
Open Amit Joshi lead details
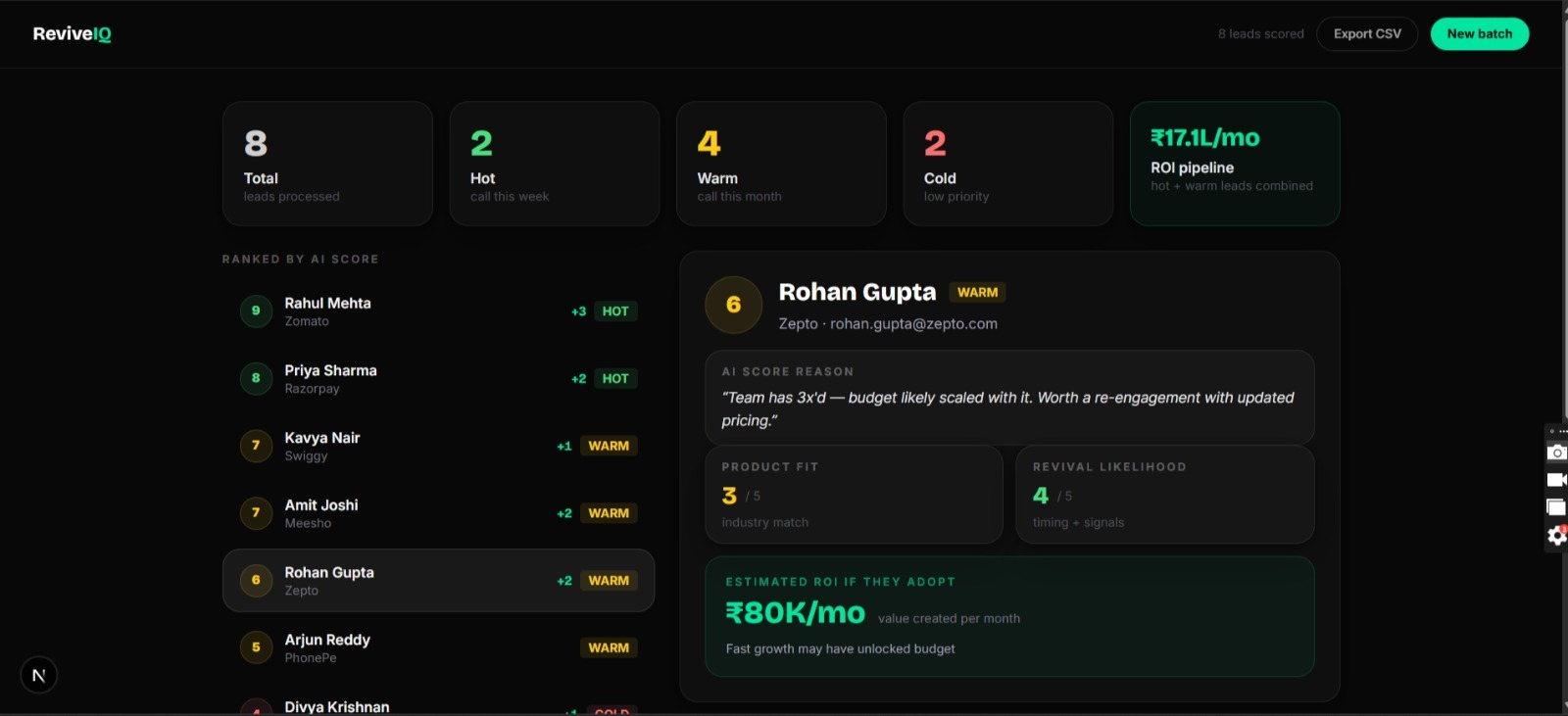tap(438, 513)
